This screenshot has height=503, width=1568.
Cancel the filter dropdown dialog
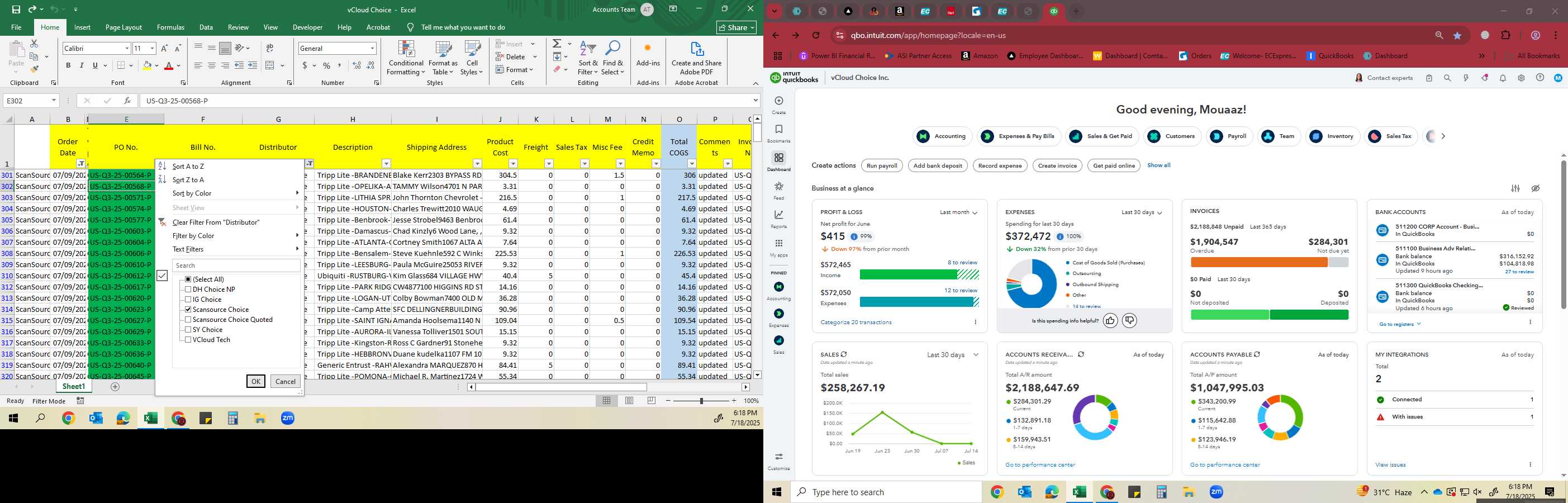(x=286, y=381)
